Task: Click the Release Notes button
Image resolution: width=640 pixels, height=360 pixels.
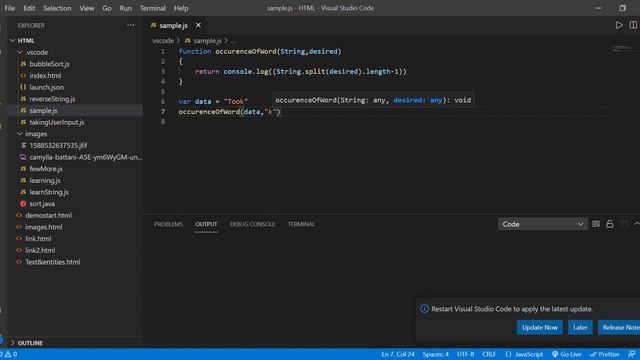Action: (620, 327)
